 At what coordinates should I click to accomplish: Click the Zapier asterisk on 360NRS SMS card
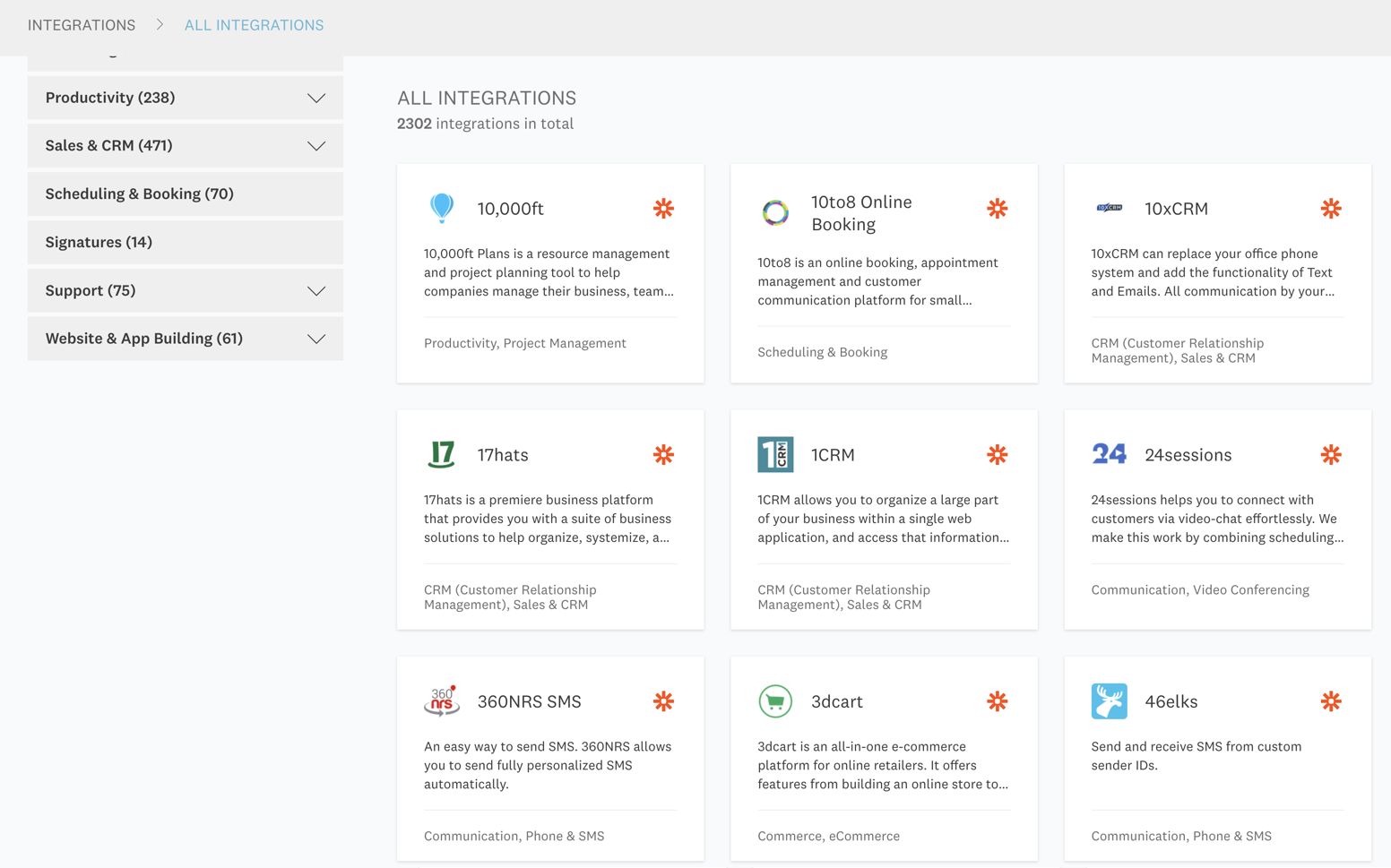pos(663,701)
